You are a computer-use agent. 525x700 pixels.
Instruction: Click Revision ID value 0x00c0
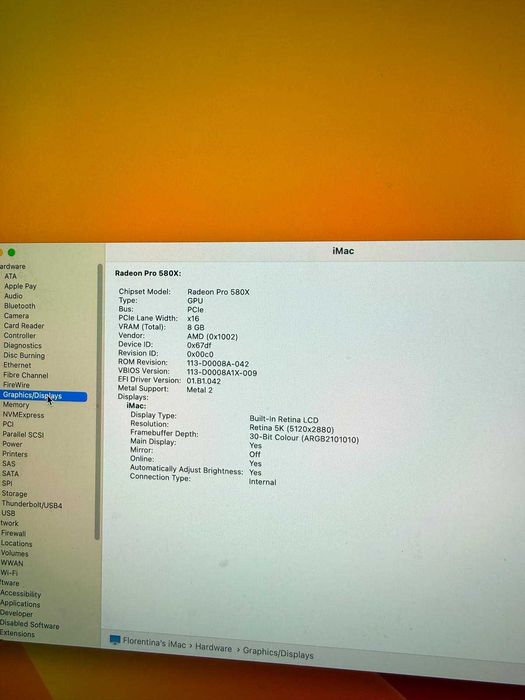(200, 354)
